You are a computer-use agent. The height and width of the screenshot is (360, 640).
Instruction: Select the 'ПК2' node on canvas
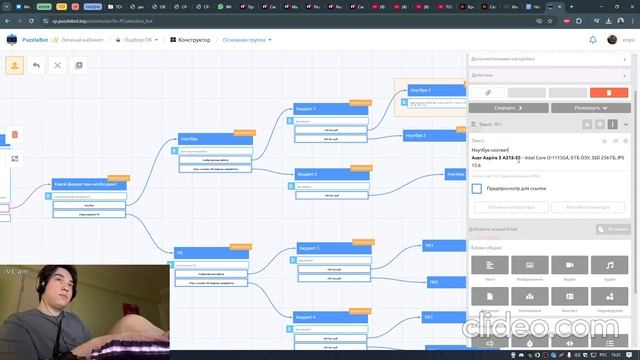(x=447, y=282)
